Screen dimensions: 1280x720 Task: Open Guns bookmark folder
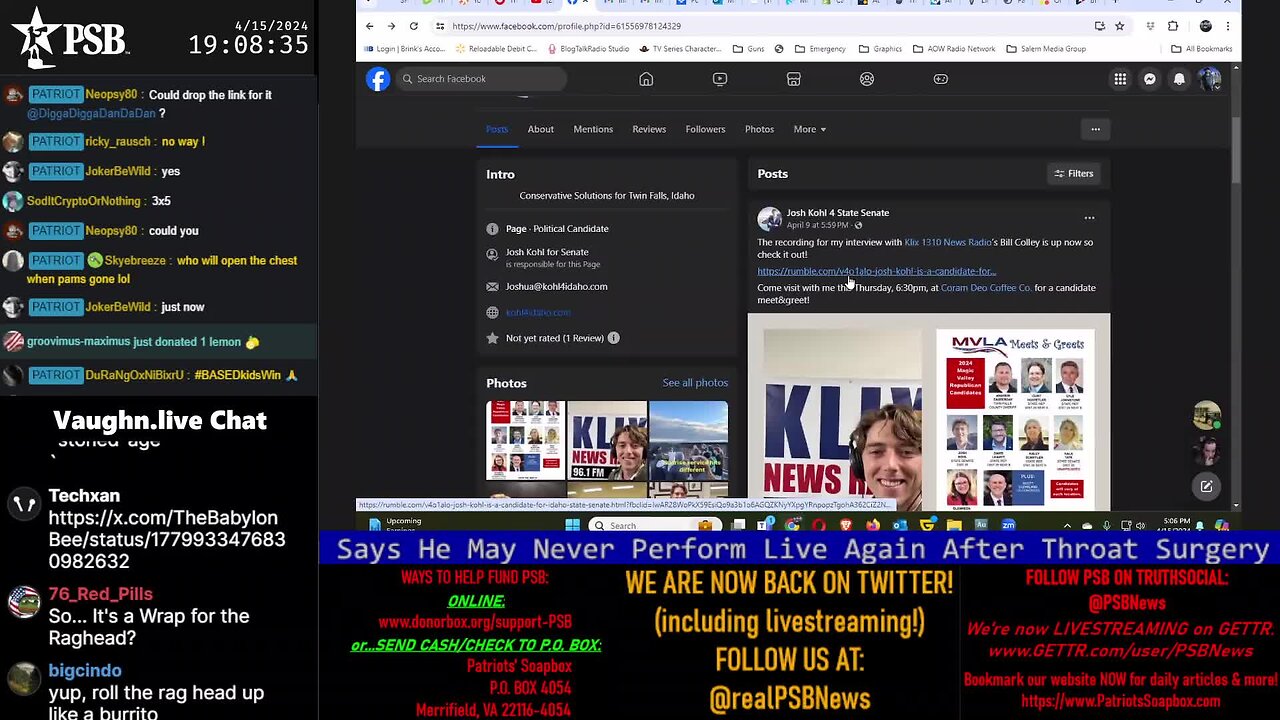coord(748,49)
